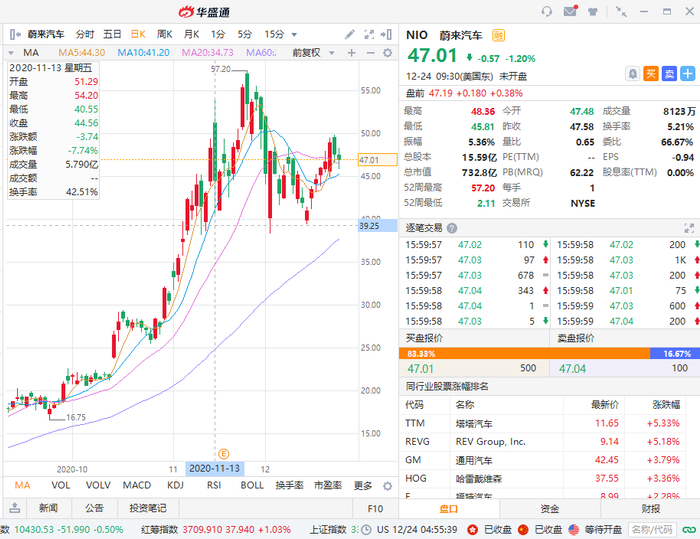
Task: Switch to 资金 tab
Action: pyautogui.click(x=550, y=509)
